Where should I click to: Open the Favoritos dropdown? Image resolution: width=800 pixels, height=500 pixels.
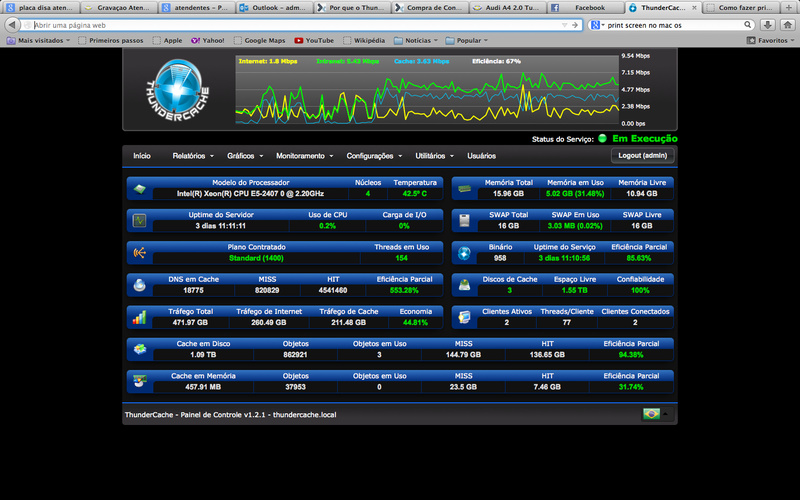(770, 40)
